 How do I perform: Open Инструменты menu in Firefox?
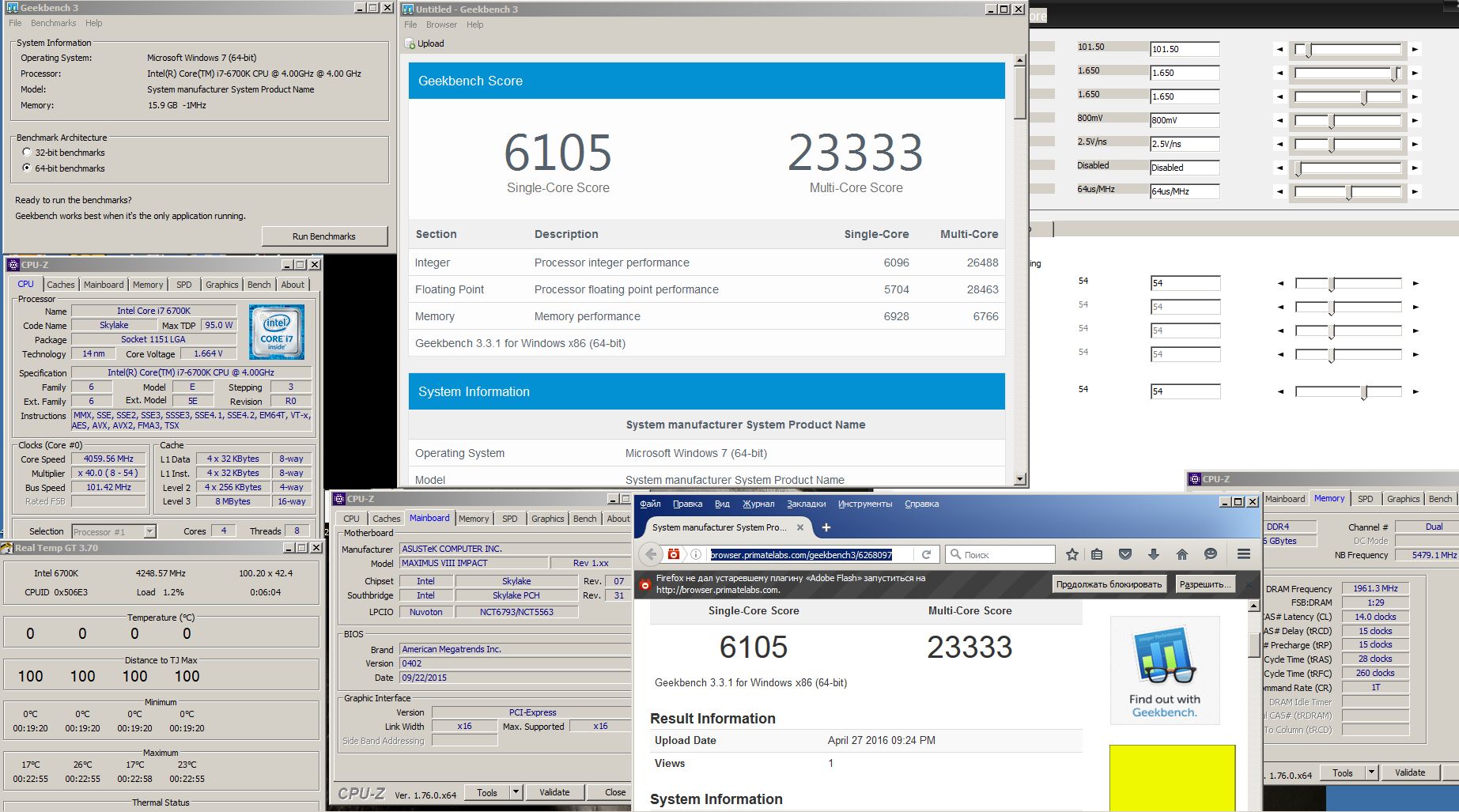pyautogui.click(x=865, y=504)
